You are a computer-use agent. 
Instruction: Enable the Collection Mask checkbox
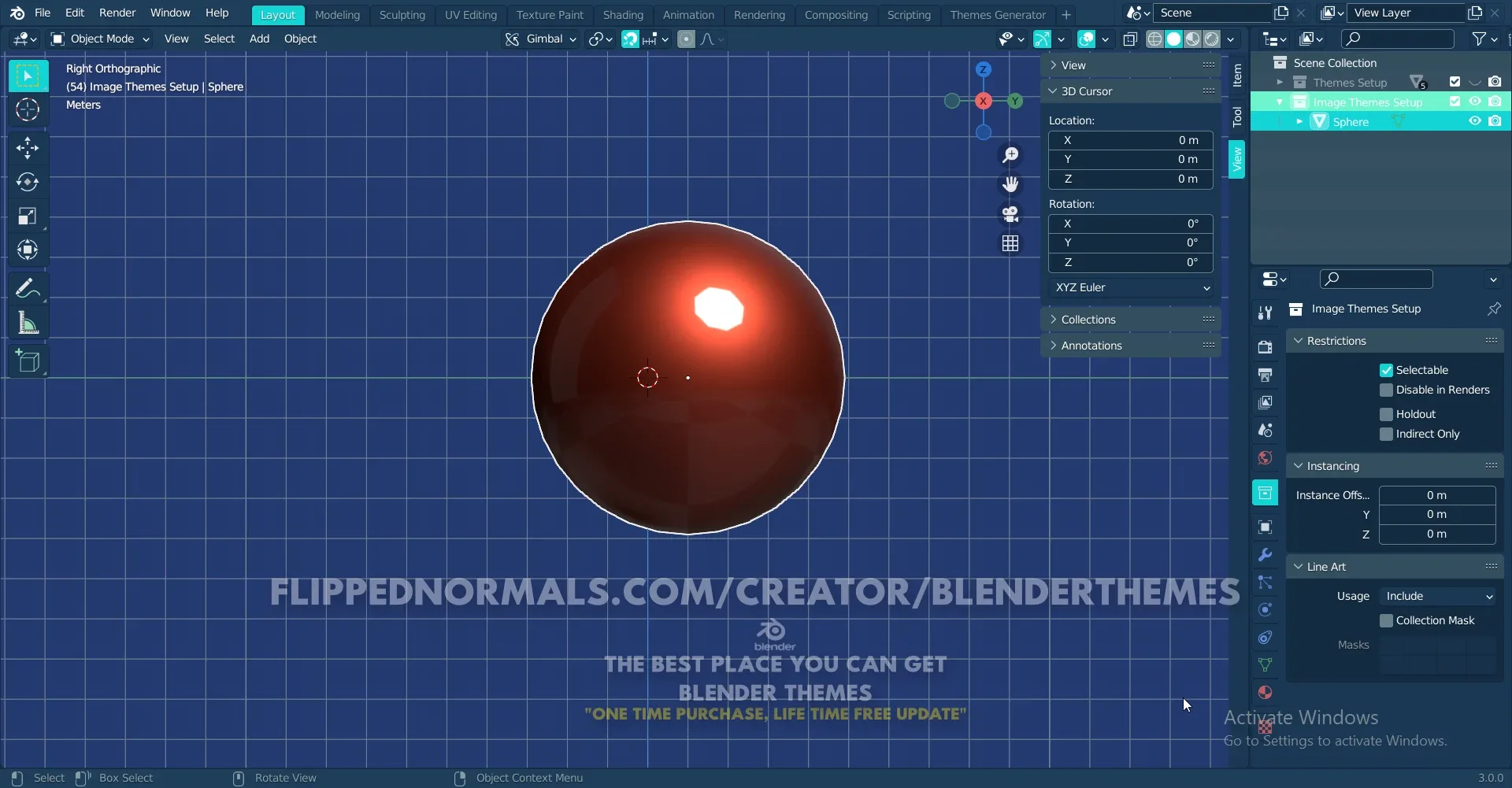click(x=1386, y=620)
